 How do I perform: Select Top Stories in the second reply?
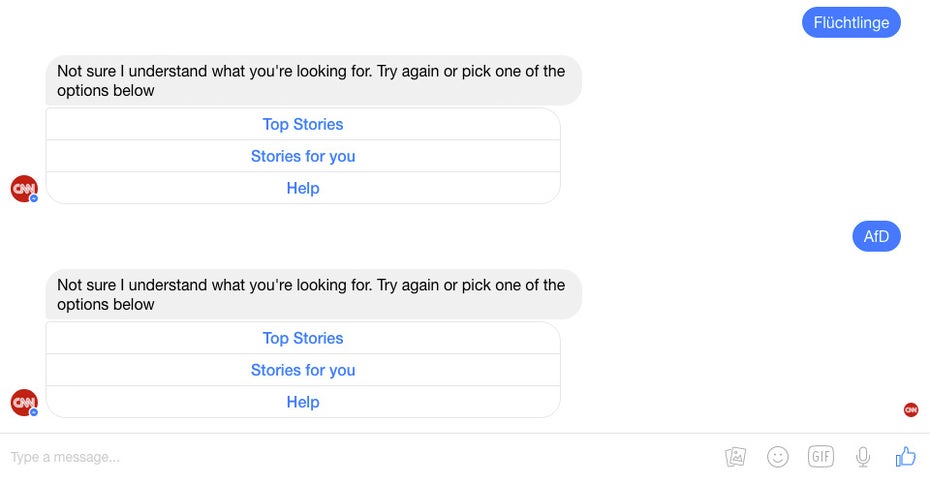[303, 338]
